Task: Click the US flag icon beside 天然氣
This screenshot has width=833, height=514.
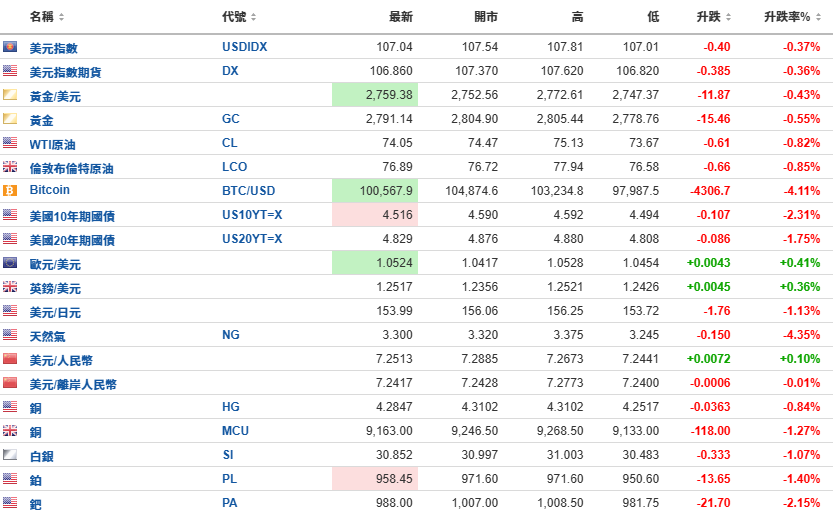Action: [10, 335]
